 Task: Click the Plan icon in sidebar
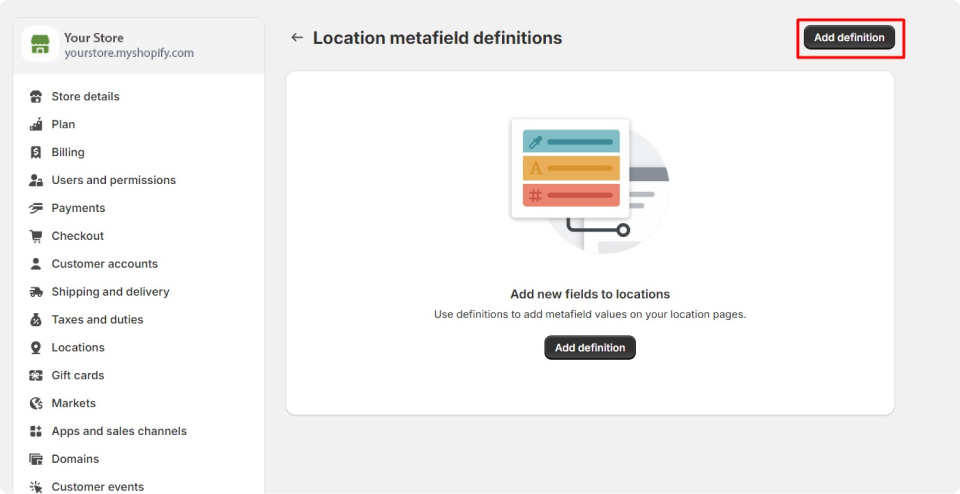tap(36, 125)
